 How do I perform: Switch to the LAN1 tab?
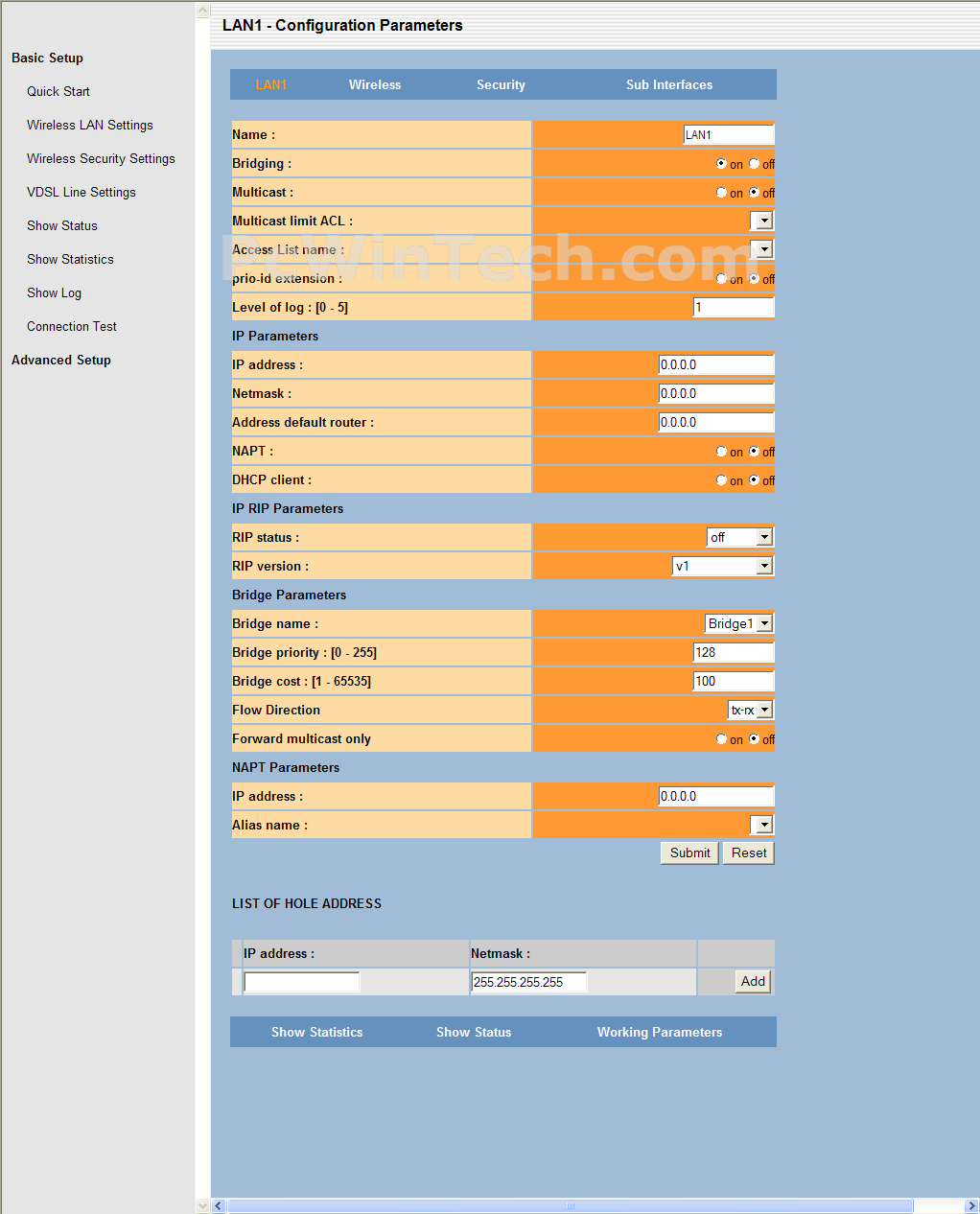click(x=271, y=84)
